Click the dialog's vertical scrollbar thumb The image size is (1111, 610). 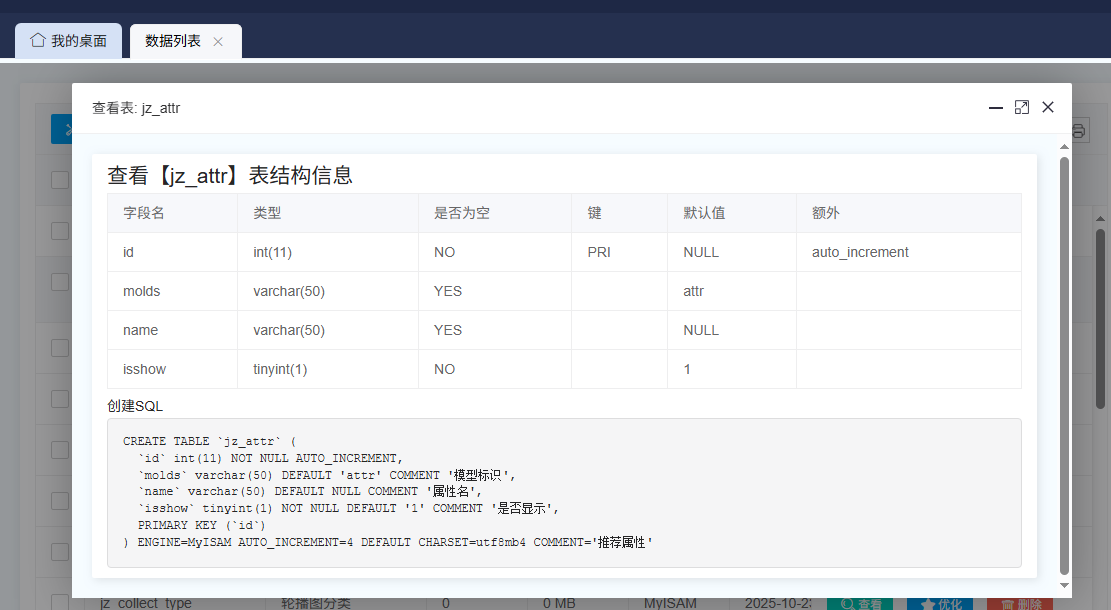pos(1064,360)
